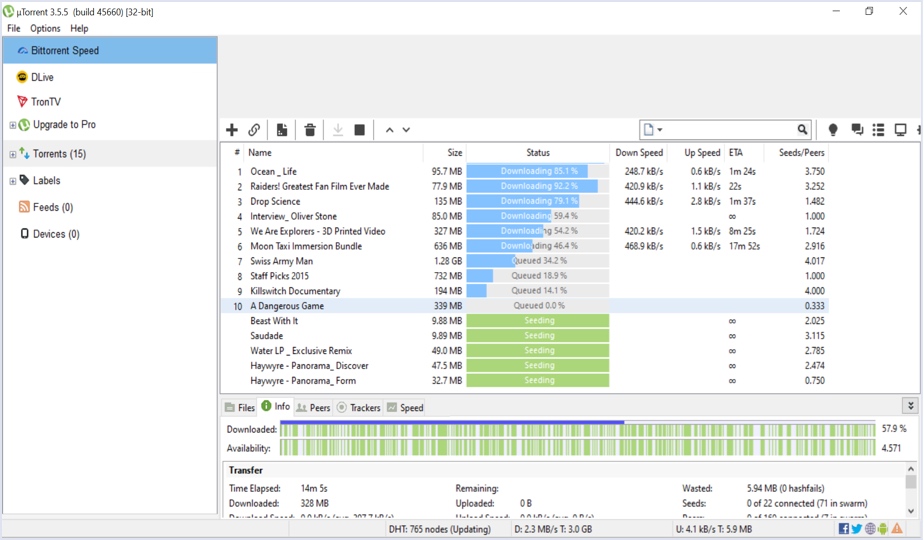Switch to the Trackers tab

pos(358,408)
